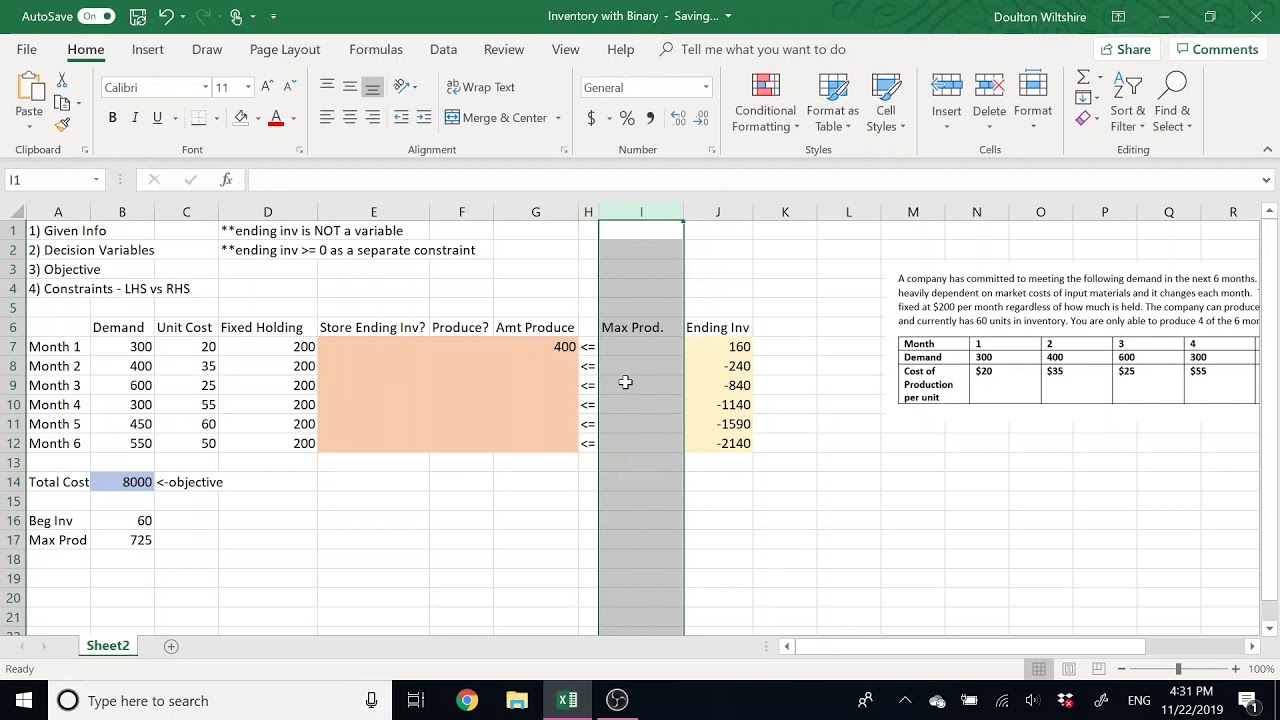
Task: Click the Share button
Action: 1126,49
